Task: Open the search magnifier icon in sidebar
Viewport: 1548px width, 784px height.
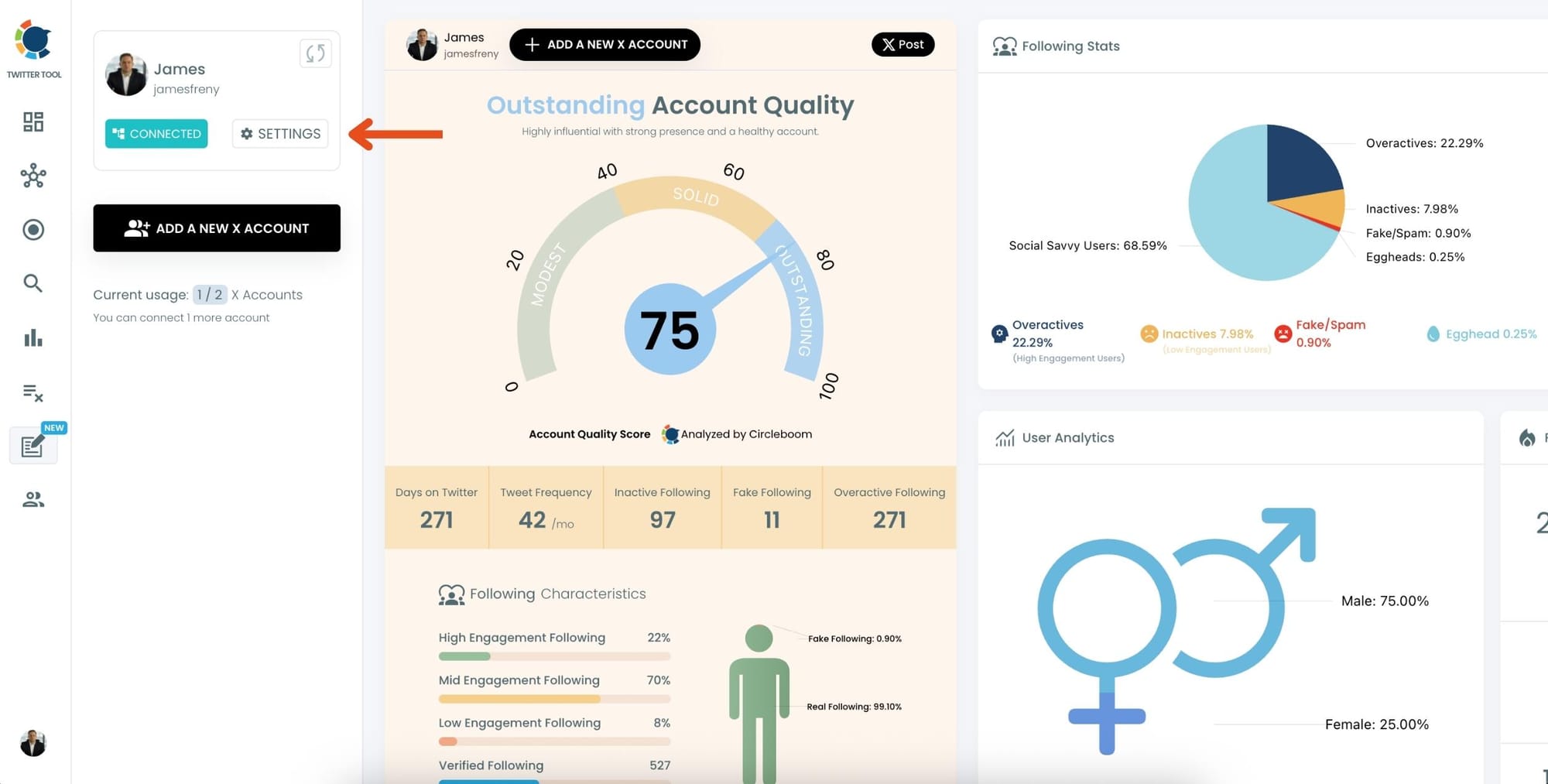Action: coord(33,283)
